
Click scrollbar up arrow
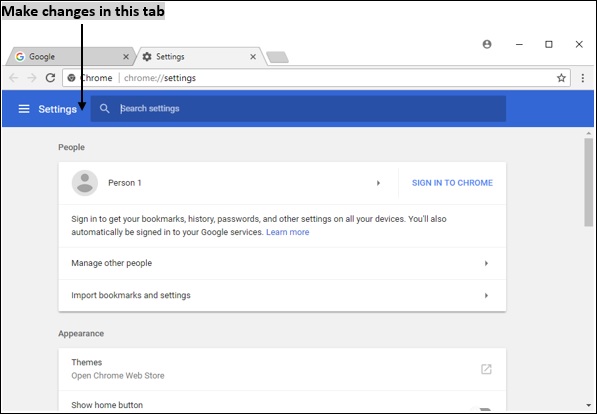click(x=589, y=134)
